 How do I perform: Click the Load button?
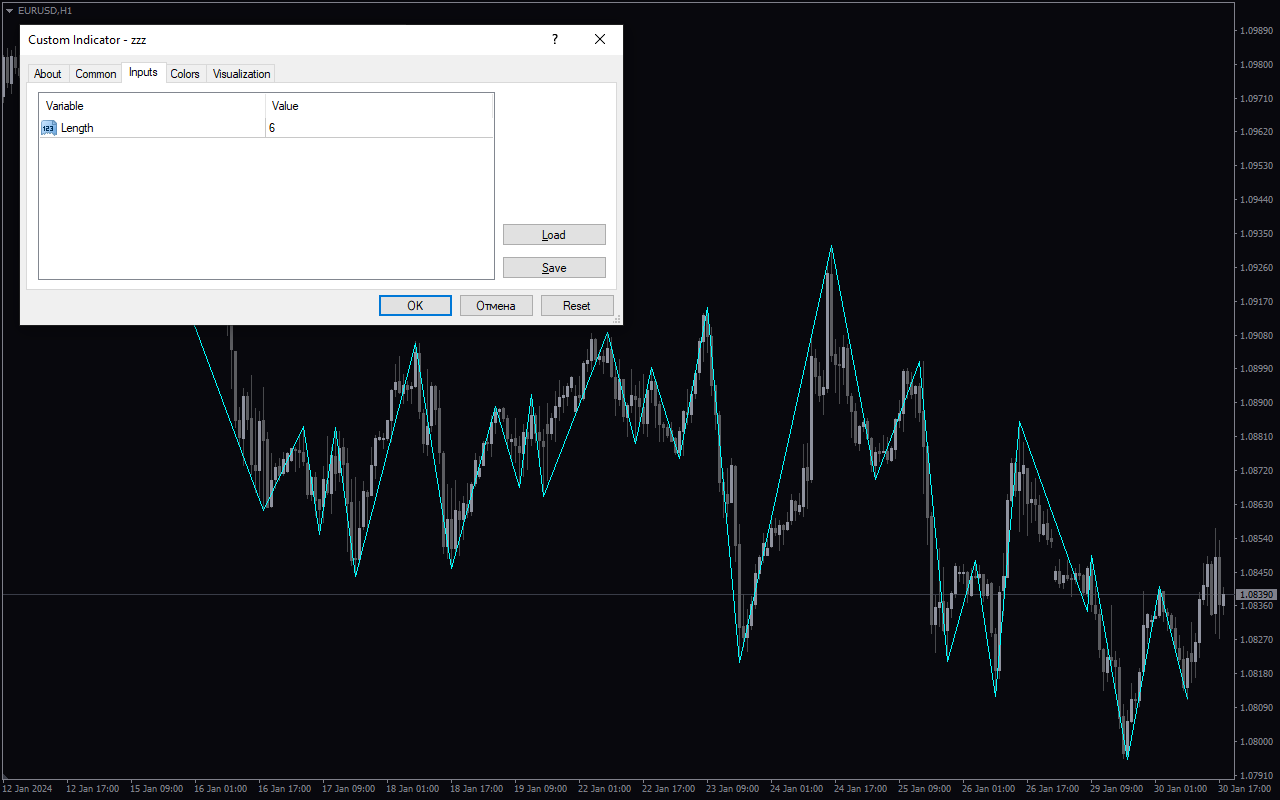[x=554, y=235]
